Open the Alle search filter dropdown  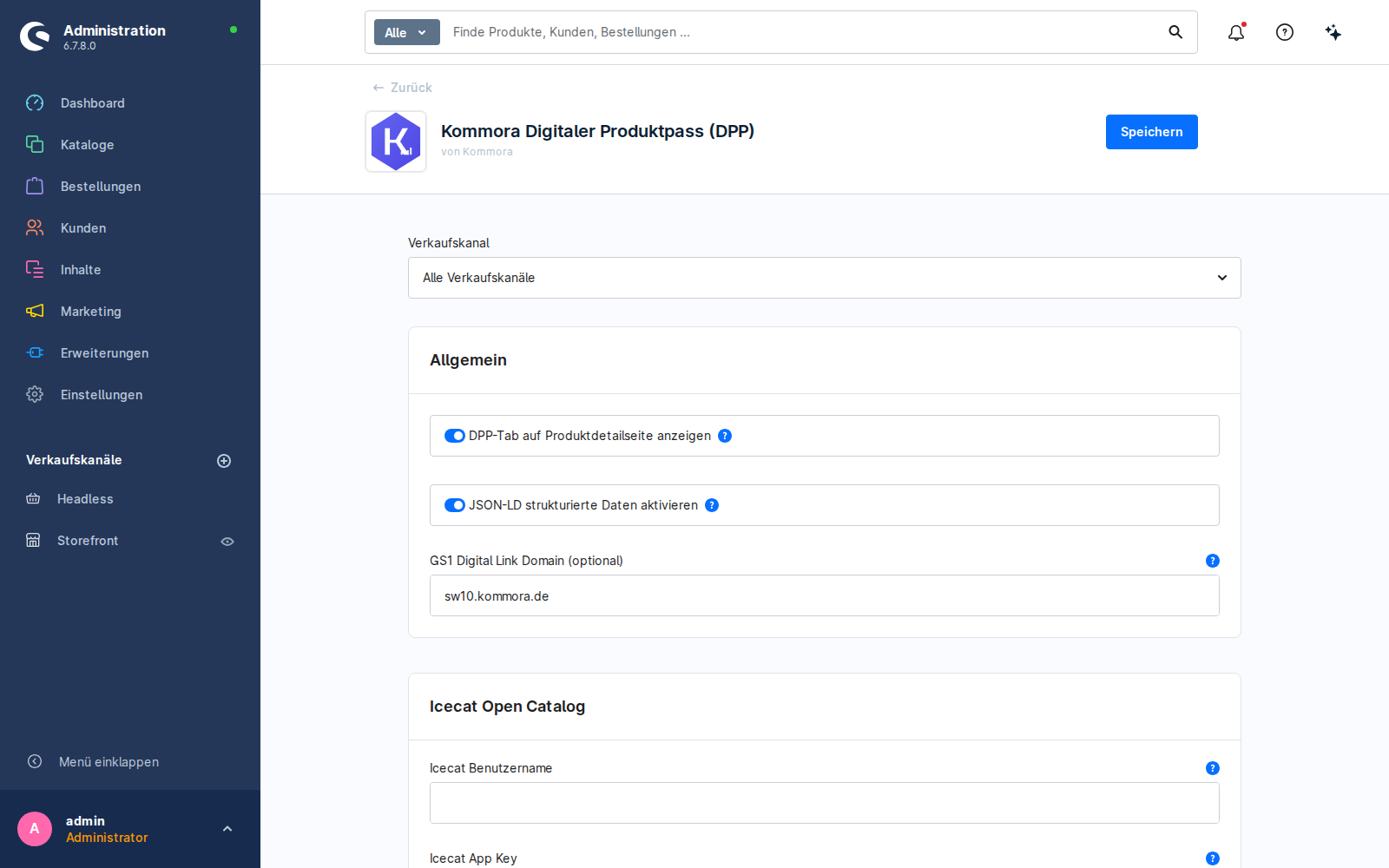pyautogui.click(x=407, y=32)
